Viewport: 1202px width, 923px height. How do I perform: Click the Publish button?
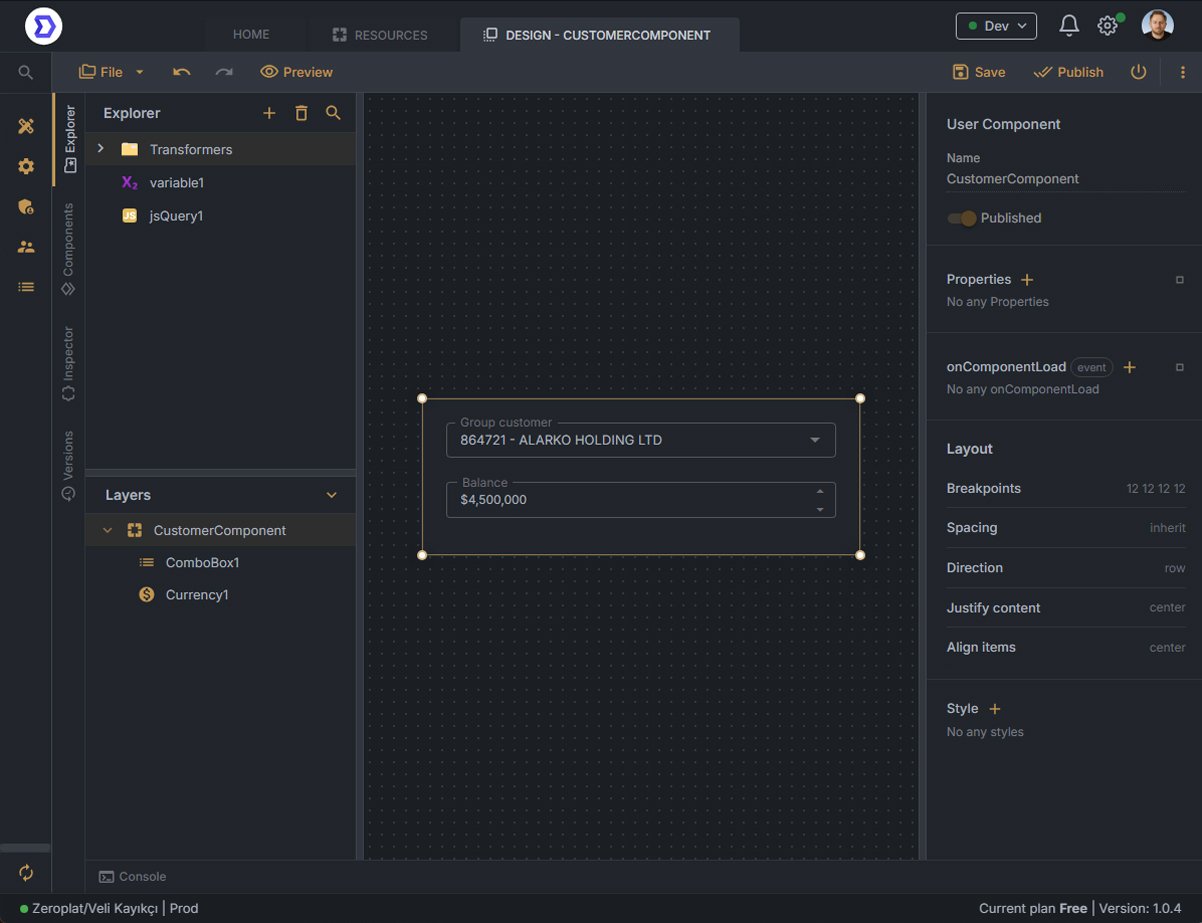[1068, 72]
